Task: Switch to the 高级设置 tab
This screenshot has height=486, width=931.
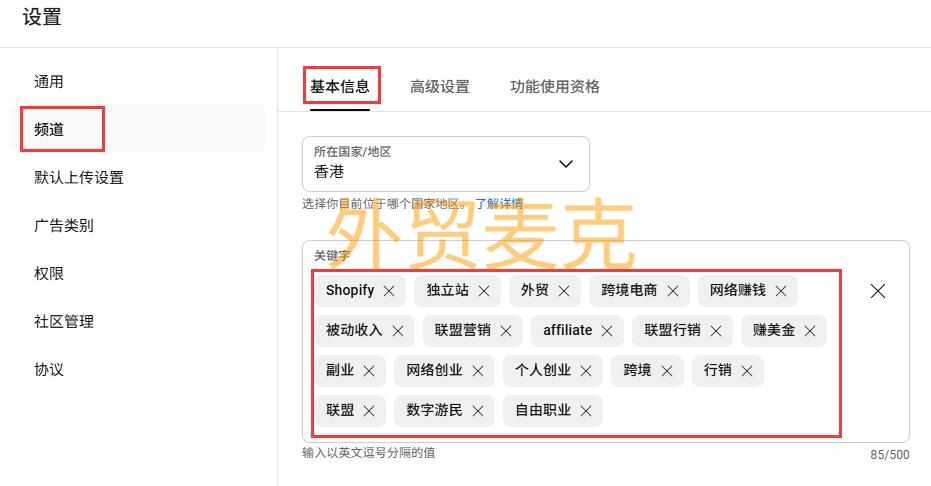Action: pos(439,87)
